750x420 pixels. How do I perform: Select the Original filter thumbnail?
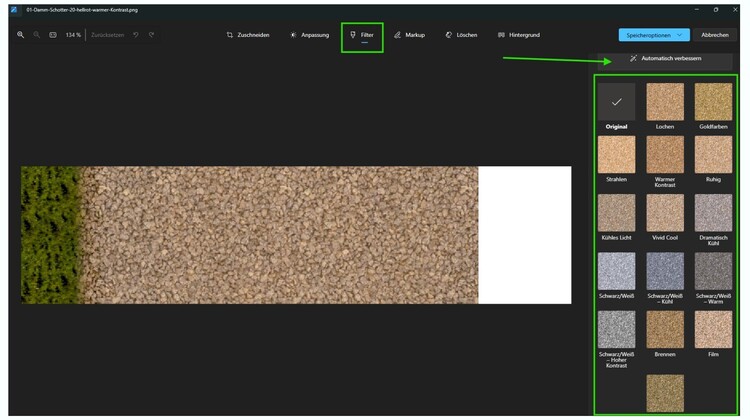[x=616, y=102]
